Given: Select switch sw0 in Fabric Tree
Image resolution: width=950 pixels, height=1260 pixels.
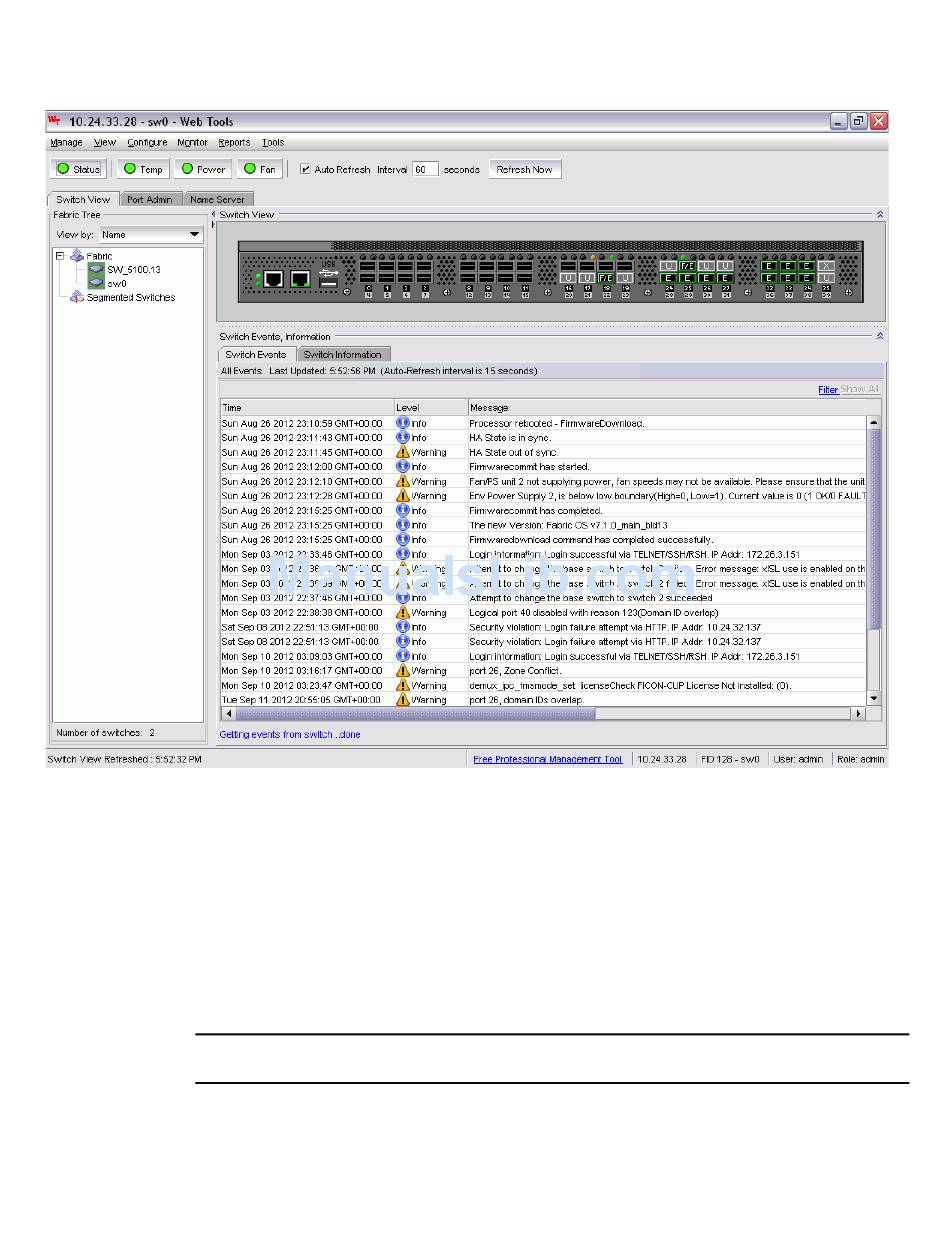Looking at the screenshot, I should 117,283.
